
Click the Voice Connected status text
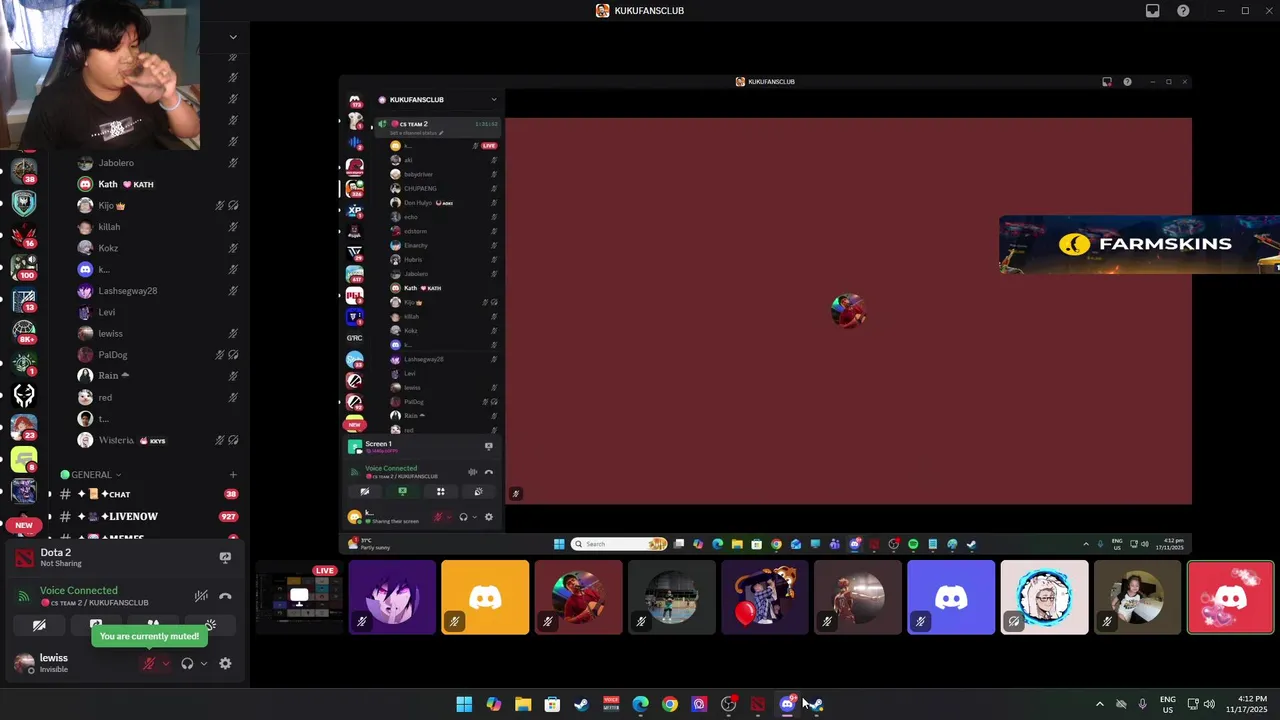(x=79, y=590)
